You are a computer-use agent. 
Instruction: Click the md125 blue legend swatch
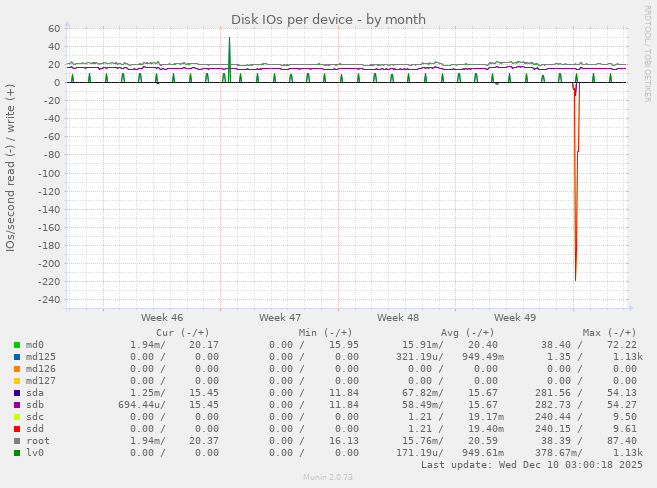point(17,357)
